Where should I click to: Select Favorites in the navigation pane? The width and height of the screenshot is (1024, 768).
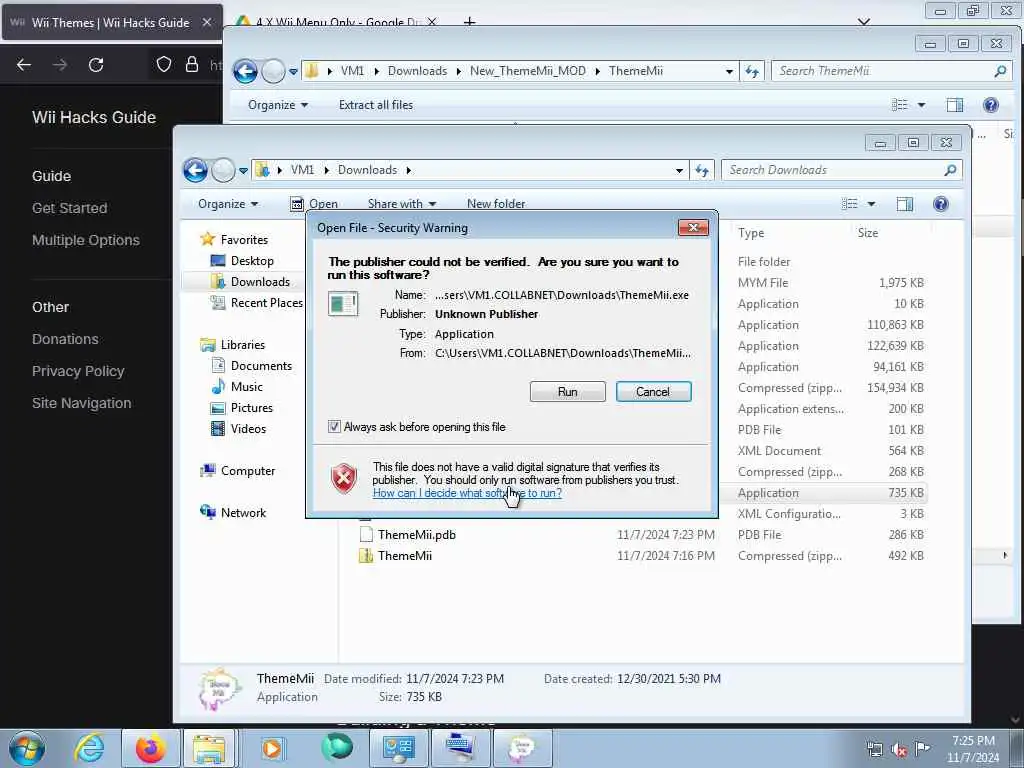[x=244, y=240]
